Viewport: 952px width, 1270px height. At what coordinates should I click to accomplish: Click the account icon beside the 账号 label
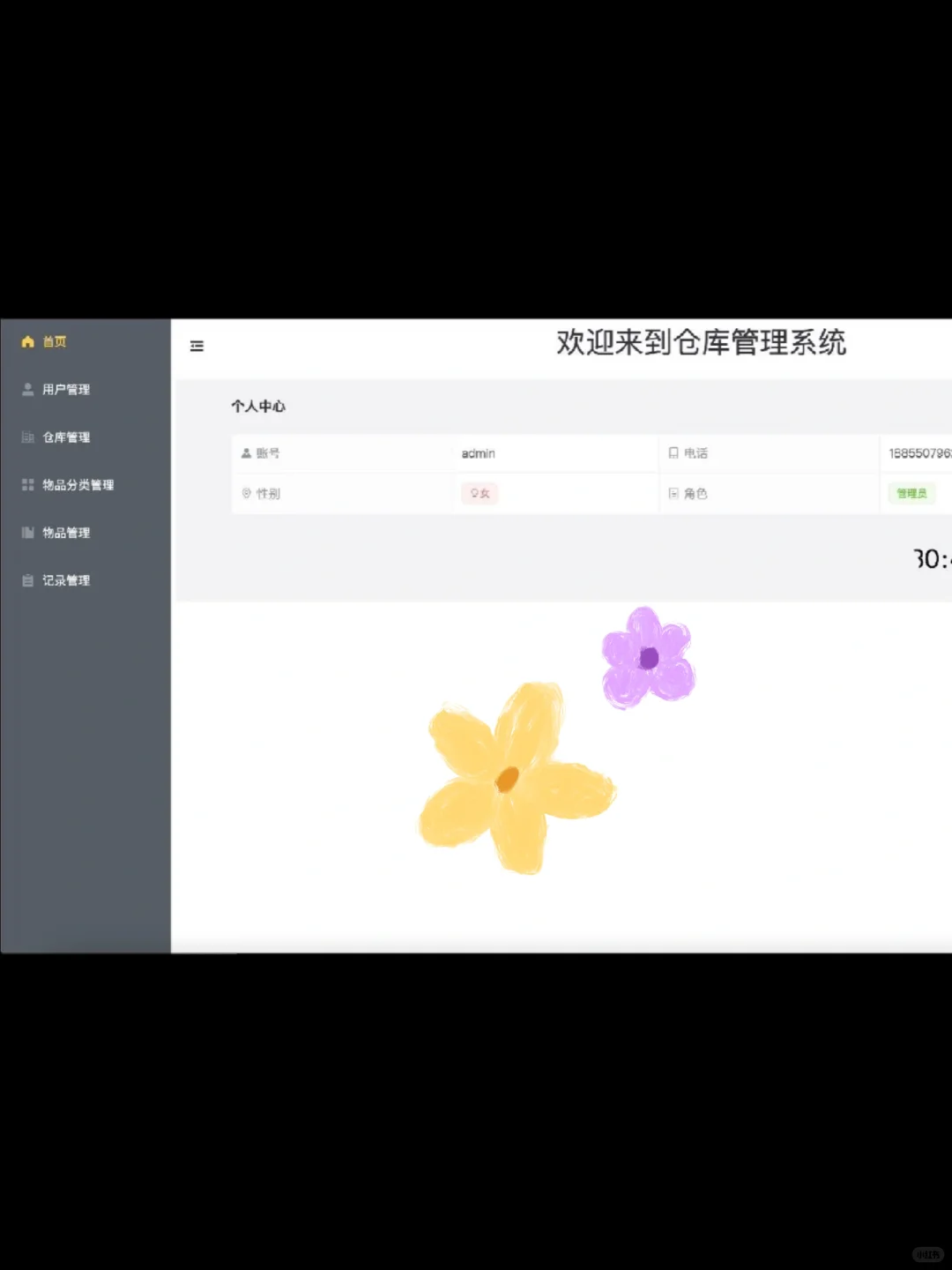[245, 453]
